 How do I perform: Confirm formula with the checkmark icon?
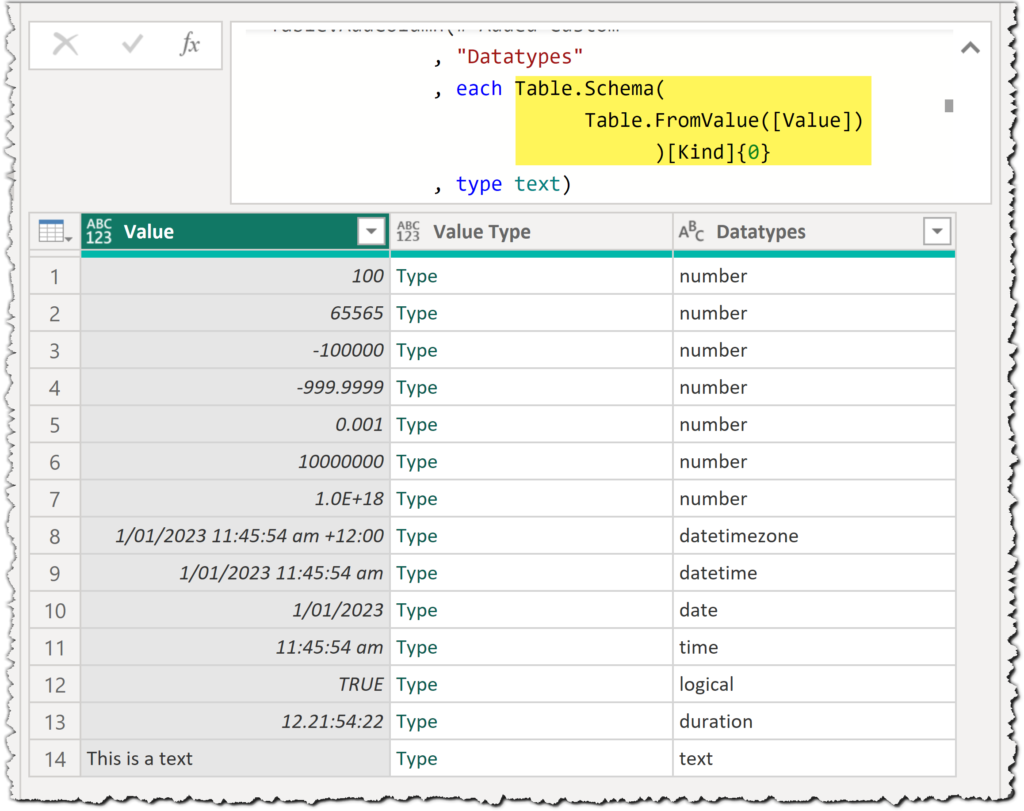[133, 44]
